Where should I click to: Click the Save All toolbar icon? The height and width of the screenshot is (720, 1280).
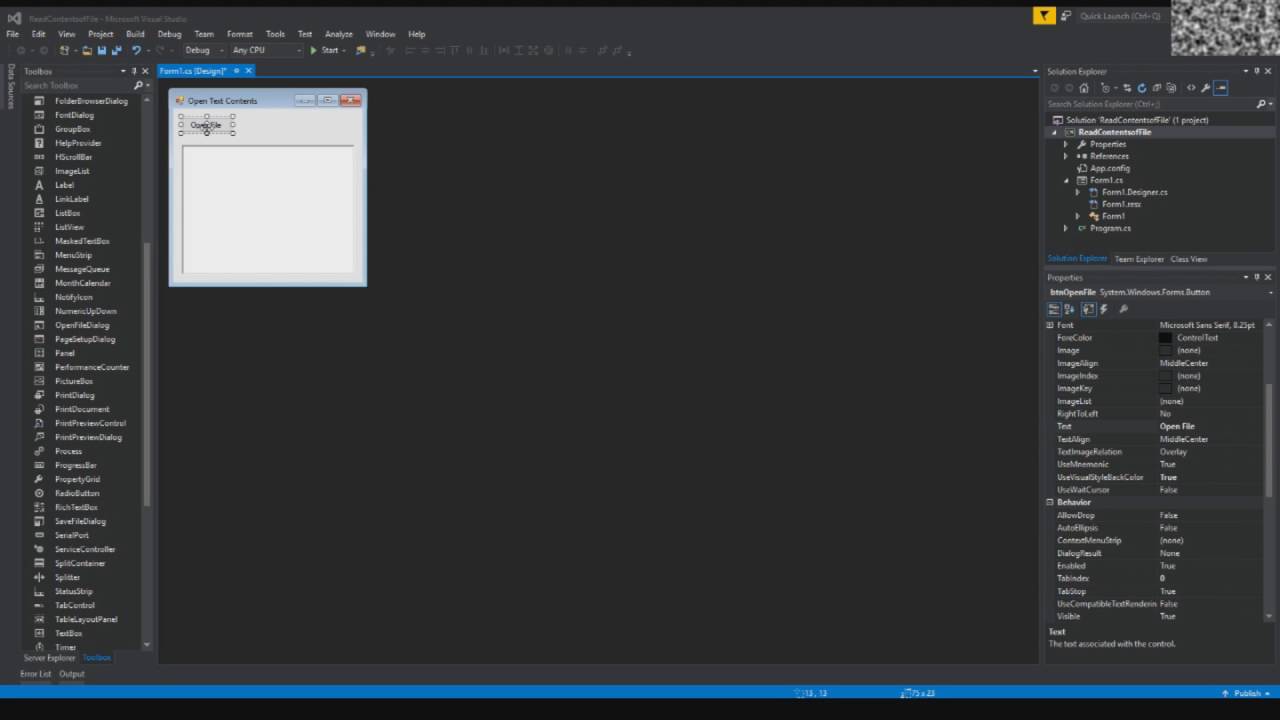(116, 50)
